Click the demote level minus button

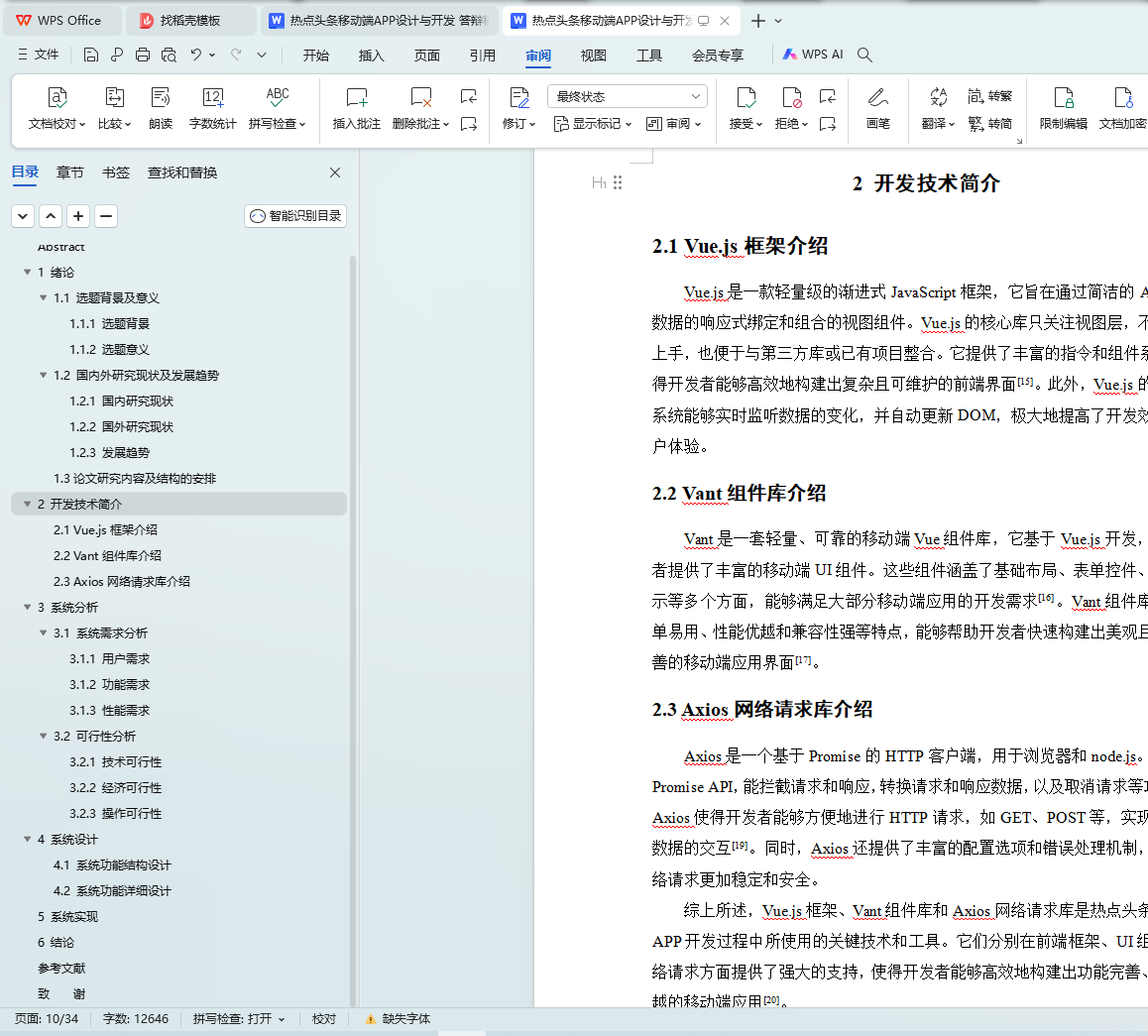pyautogui.click(x=106, y=216)
